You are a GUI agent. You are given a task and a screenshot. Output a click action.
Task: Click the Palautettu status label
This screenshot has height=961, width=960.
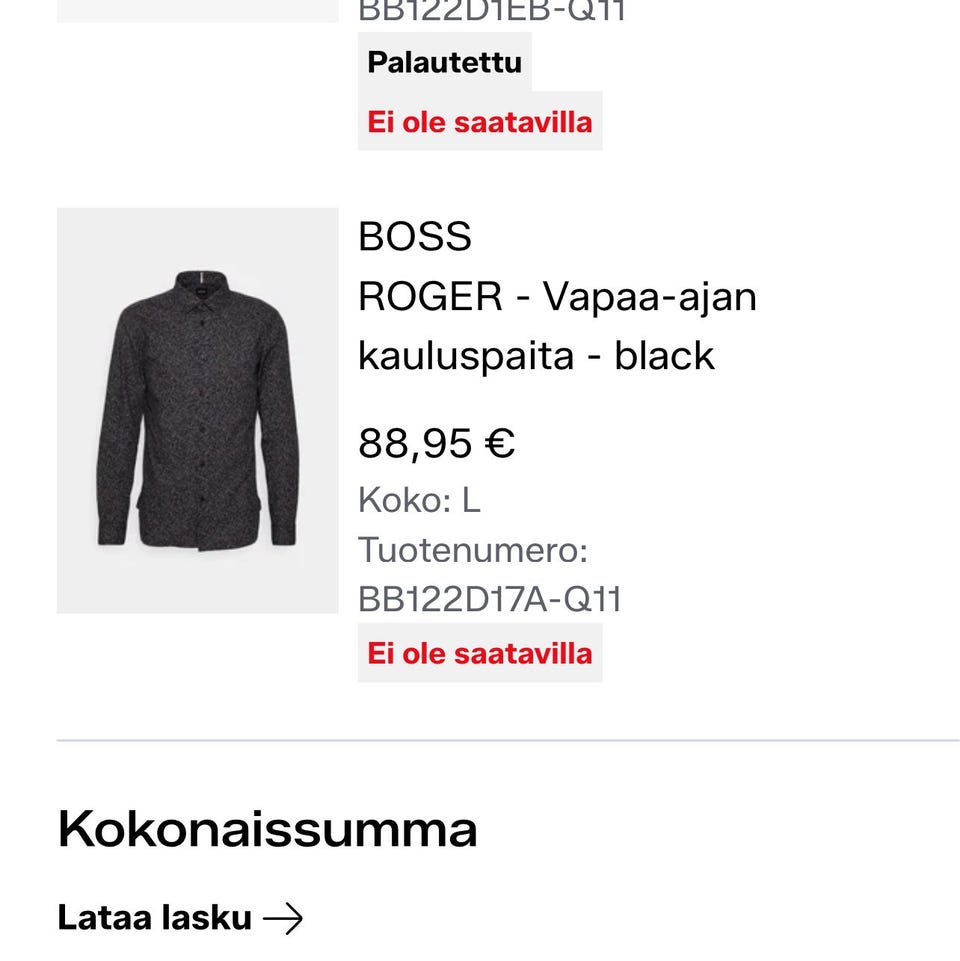point(446,61)
